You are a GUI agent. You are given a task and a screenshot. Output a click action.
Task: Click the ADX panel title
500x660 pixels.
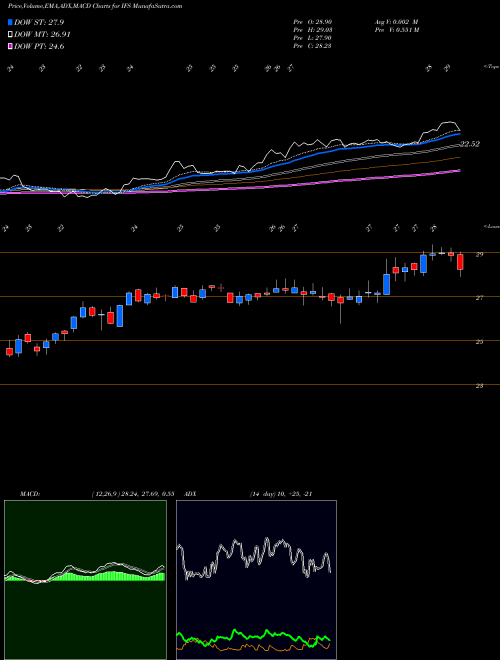191,494
